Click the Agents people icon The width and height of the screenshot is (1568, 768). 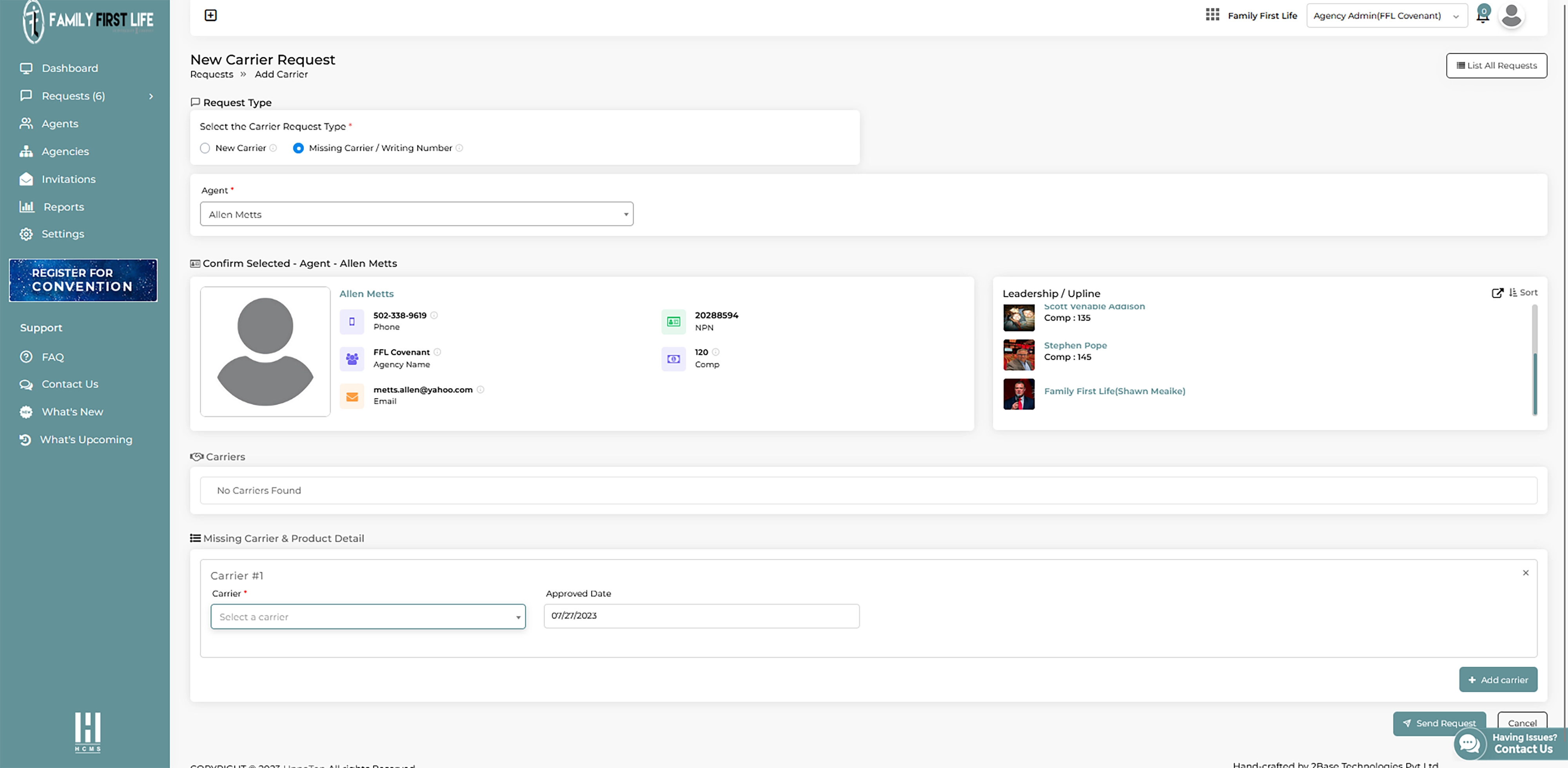26,123
